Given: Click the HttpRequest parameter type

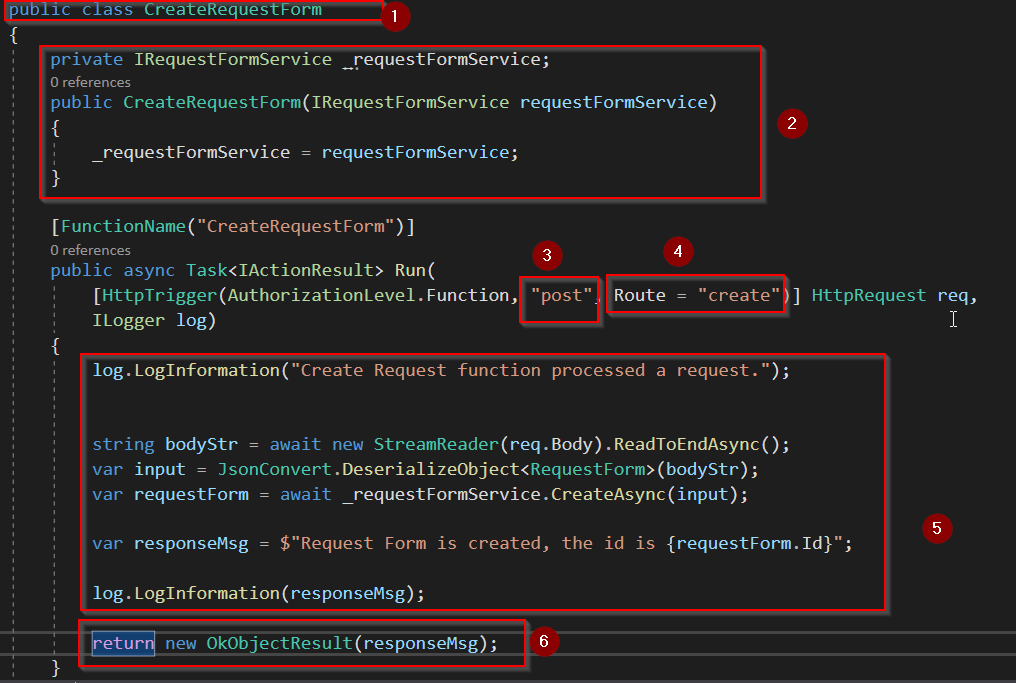Looking at the screenshot, I should 869,295.
